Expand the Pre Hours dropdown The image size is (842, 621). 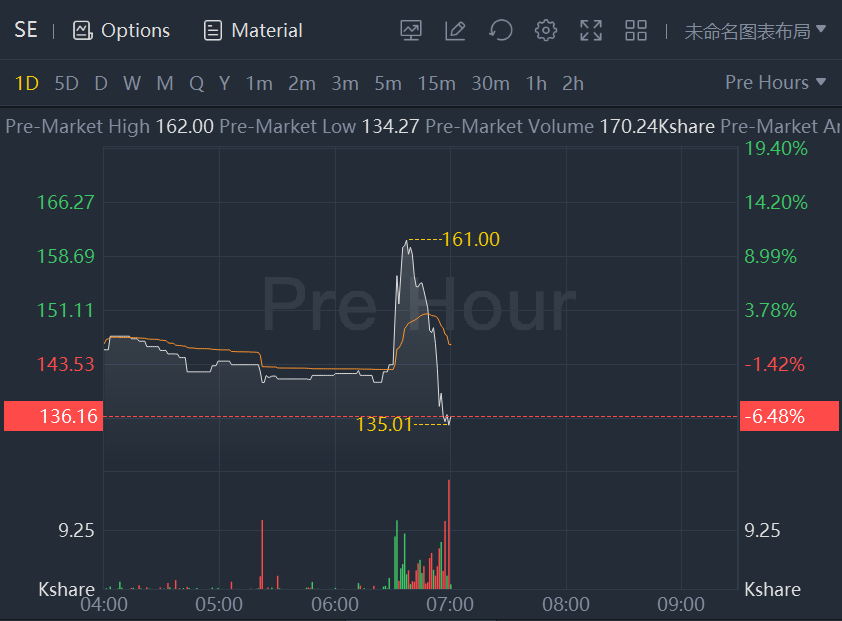[x=776, y=82]
